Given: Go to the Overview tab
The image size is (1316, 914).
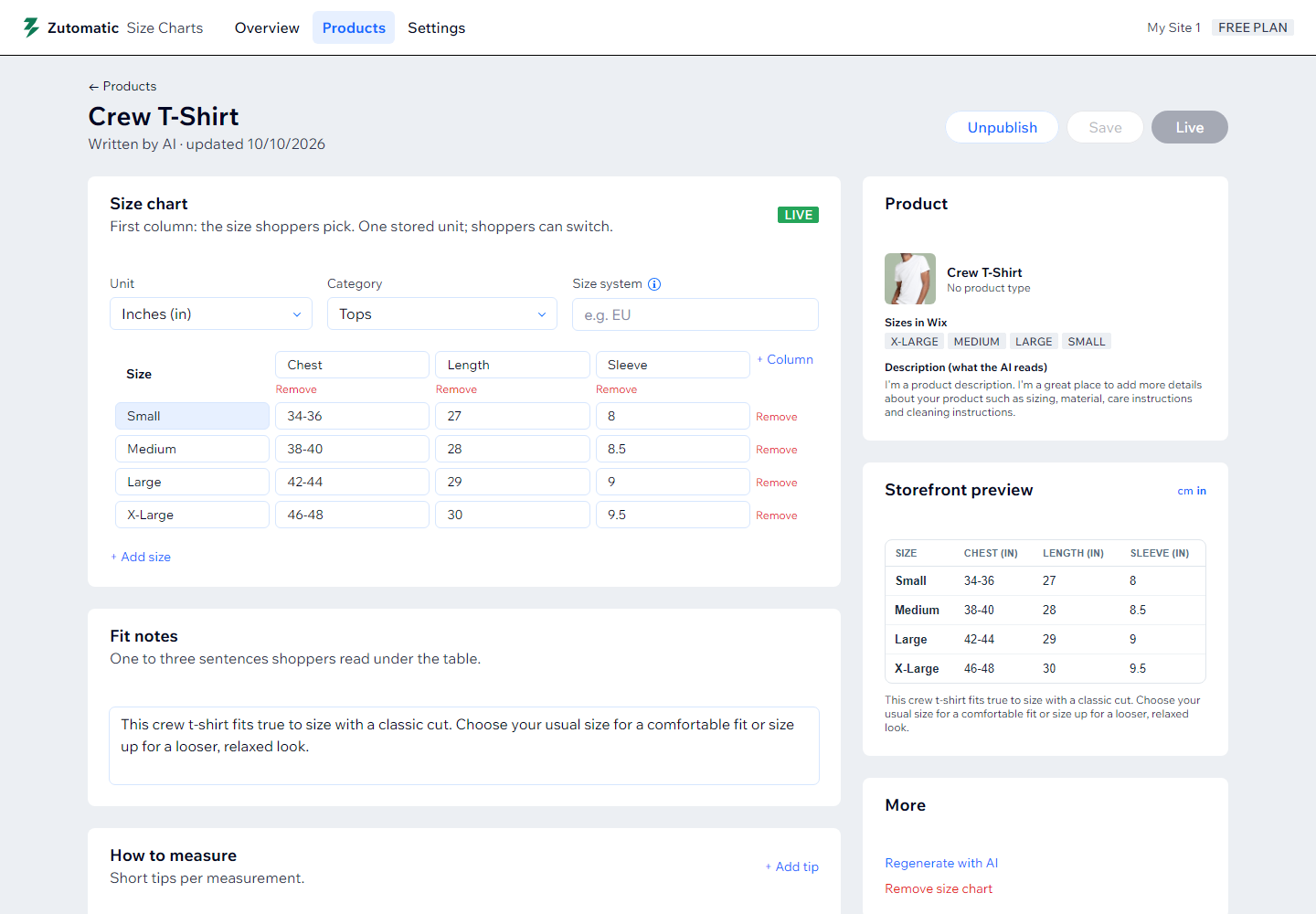Looking at the screenshot, I should tap(267, 27).
